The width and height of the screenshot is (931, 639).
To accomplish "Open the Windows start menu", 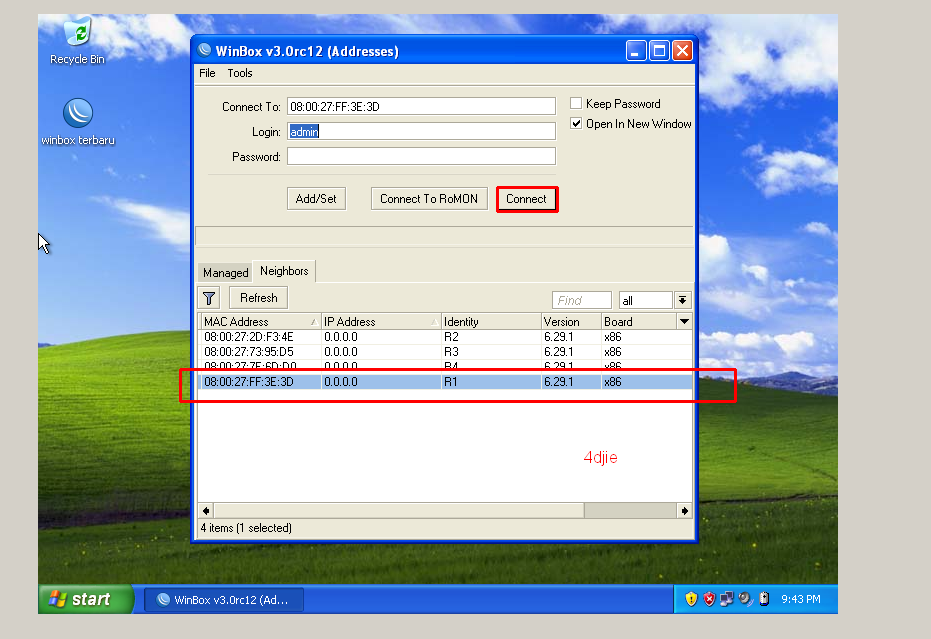I will (86, 599).
